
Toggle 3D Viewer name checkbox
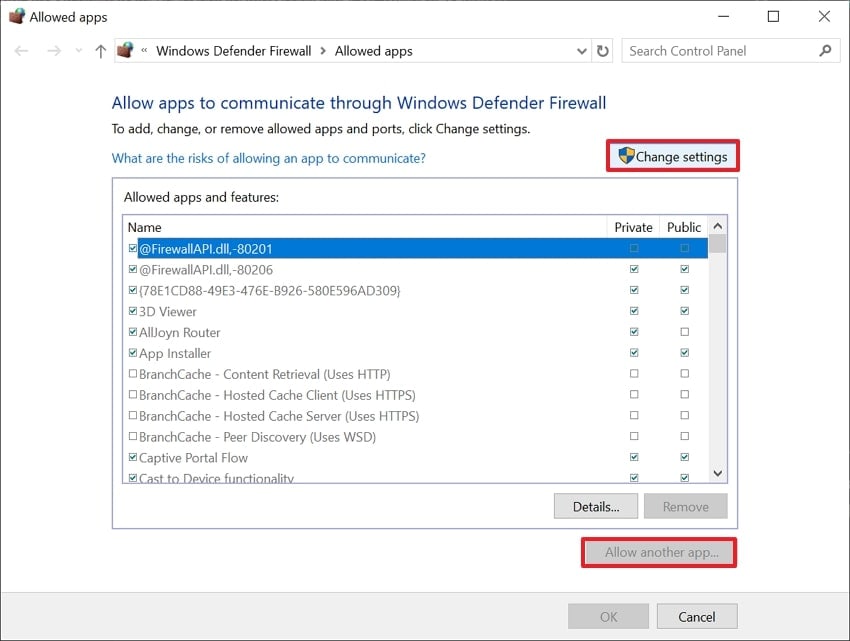[x=133, y=311]
